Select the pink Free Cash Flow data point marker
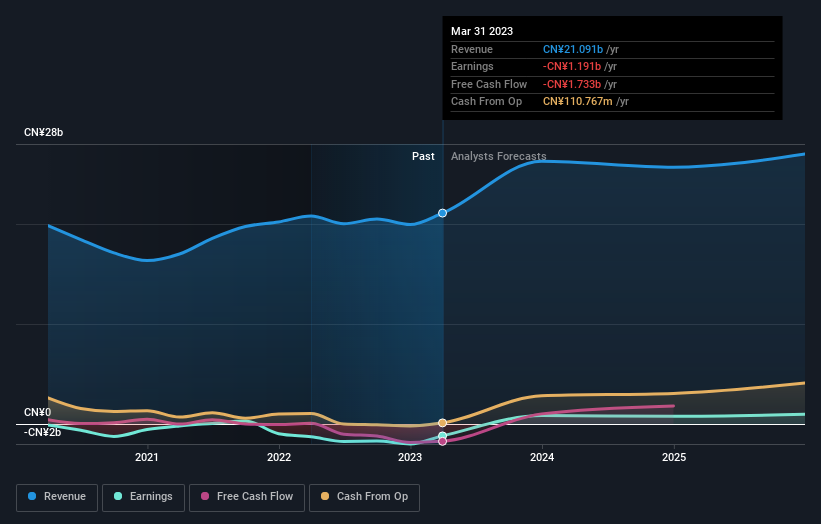 tap(442, 442)
